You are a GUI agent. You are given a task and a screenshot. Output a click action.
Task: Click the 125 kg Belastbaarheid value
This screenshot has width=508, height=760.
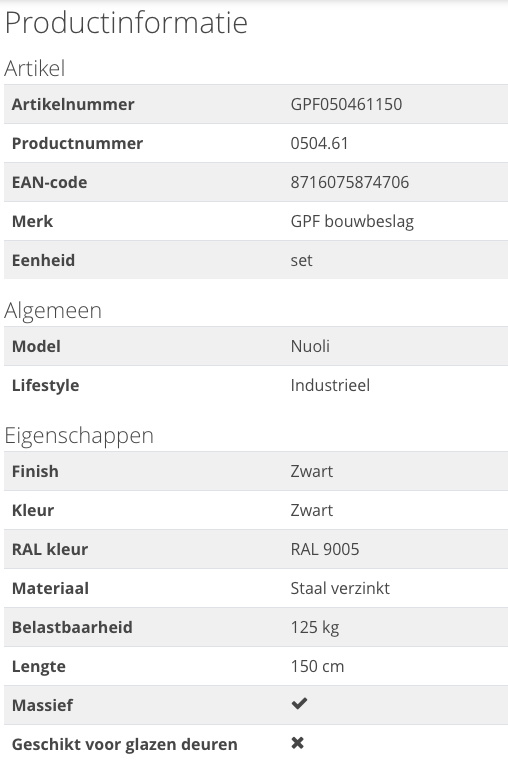pyautogui.click(x=315, y=628)
